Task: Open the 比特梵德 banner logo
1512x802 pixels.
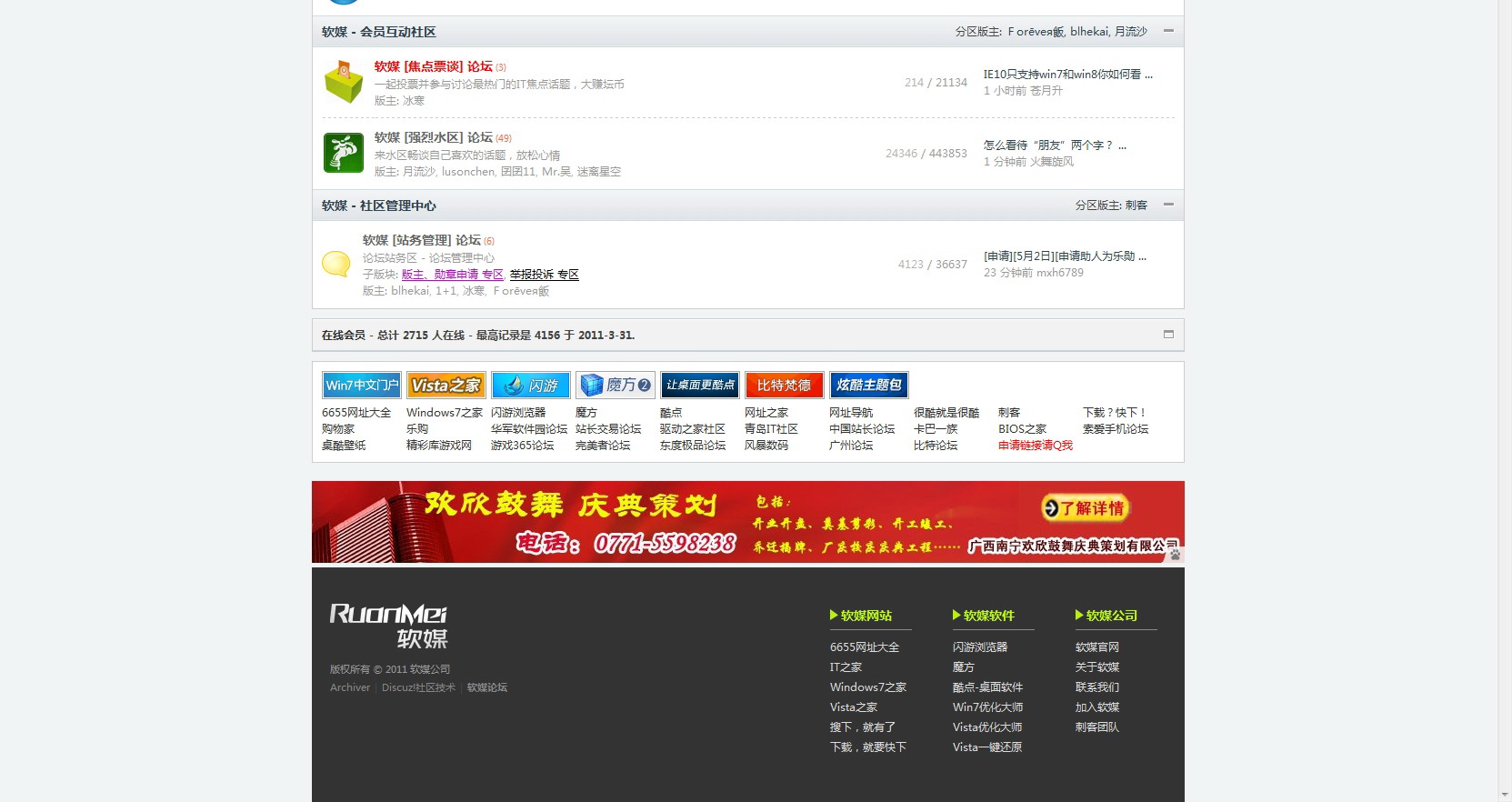Action: click(x=784, y=386)
